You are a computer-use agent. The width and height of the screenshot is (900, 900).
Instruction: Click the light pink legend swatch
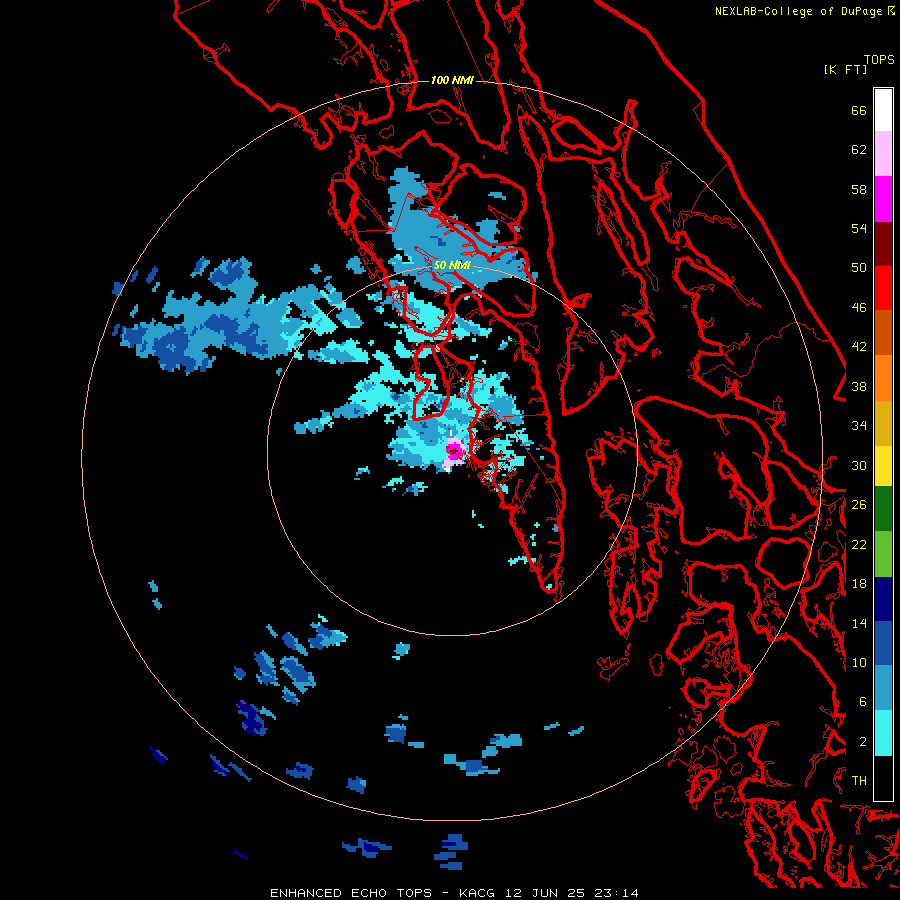[x=883, y=154]
